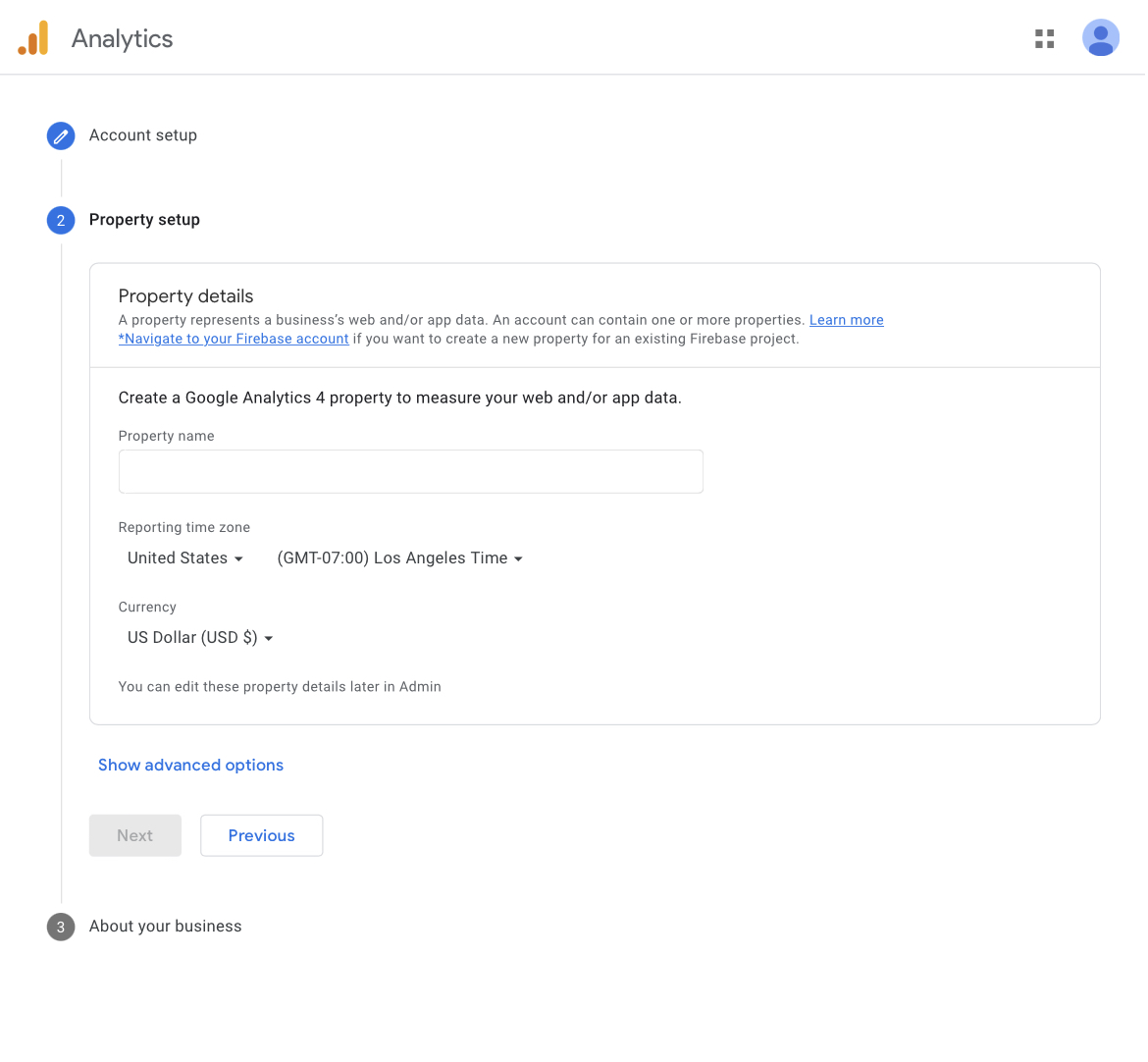Open the US Dollar currency dropdown
Viewport: 1148px width, 1062px height.
[x=200, y=638]
